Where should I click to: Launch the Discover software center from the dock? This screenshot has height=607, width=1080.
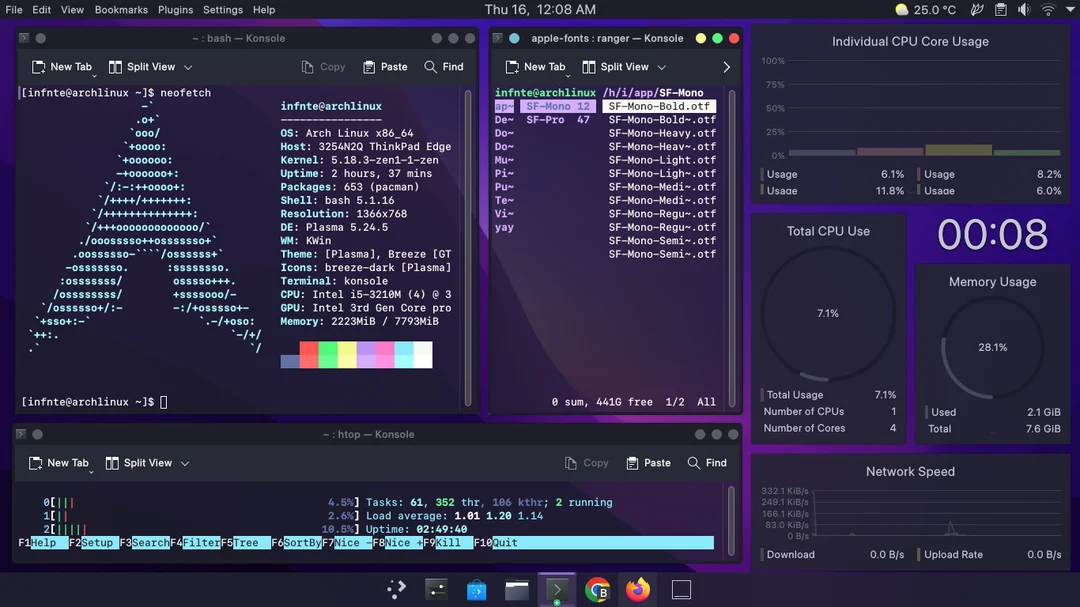click(476, 589)
